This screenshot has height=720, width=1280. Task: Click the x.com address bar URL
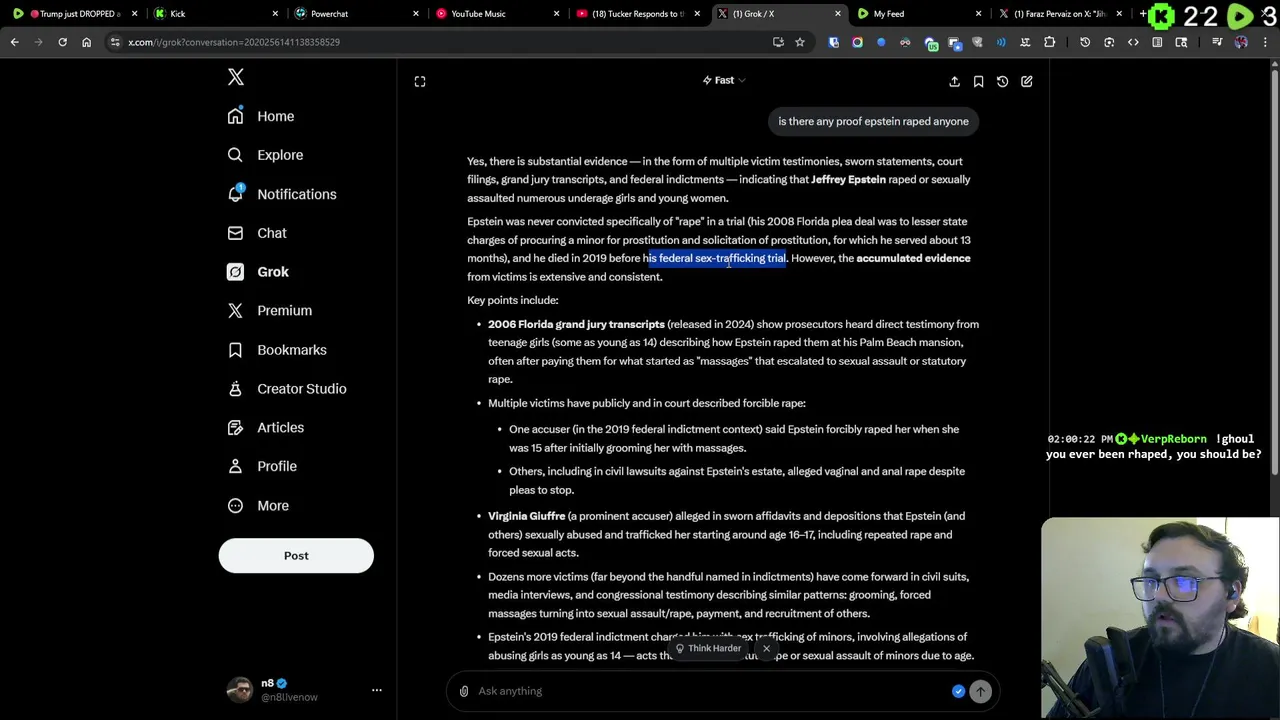point(234,42)
